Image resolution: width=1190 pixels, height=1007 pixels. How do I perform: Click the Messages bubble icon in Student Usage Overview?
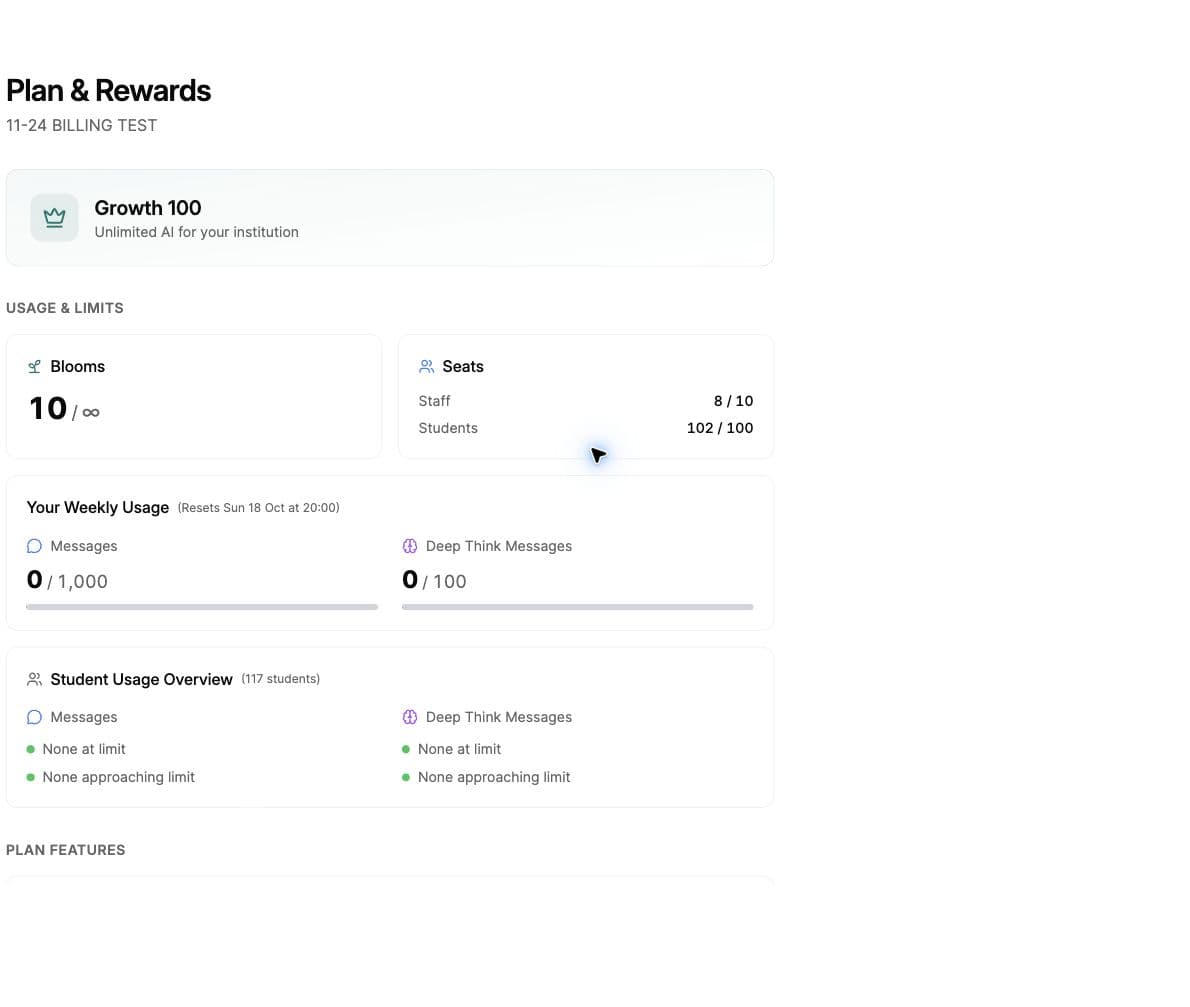34,717
